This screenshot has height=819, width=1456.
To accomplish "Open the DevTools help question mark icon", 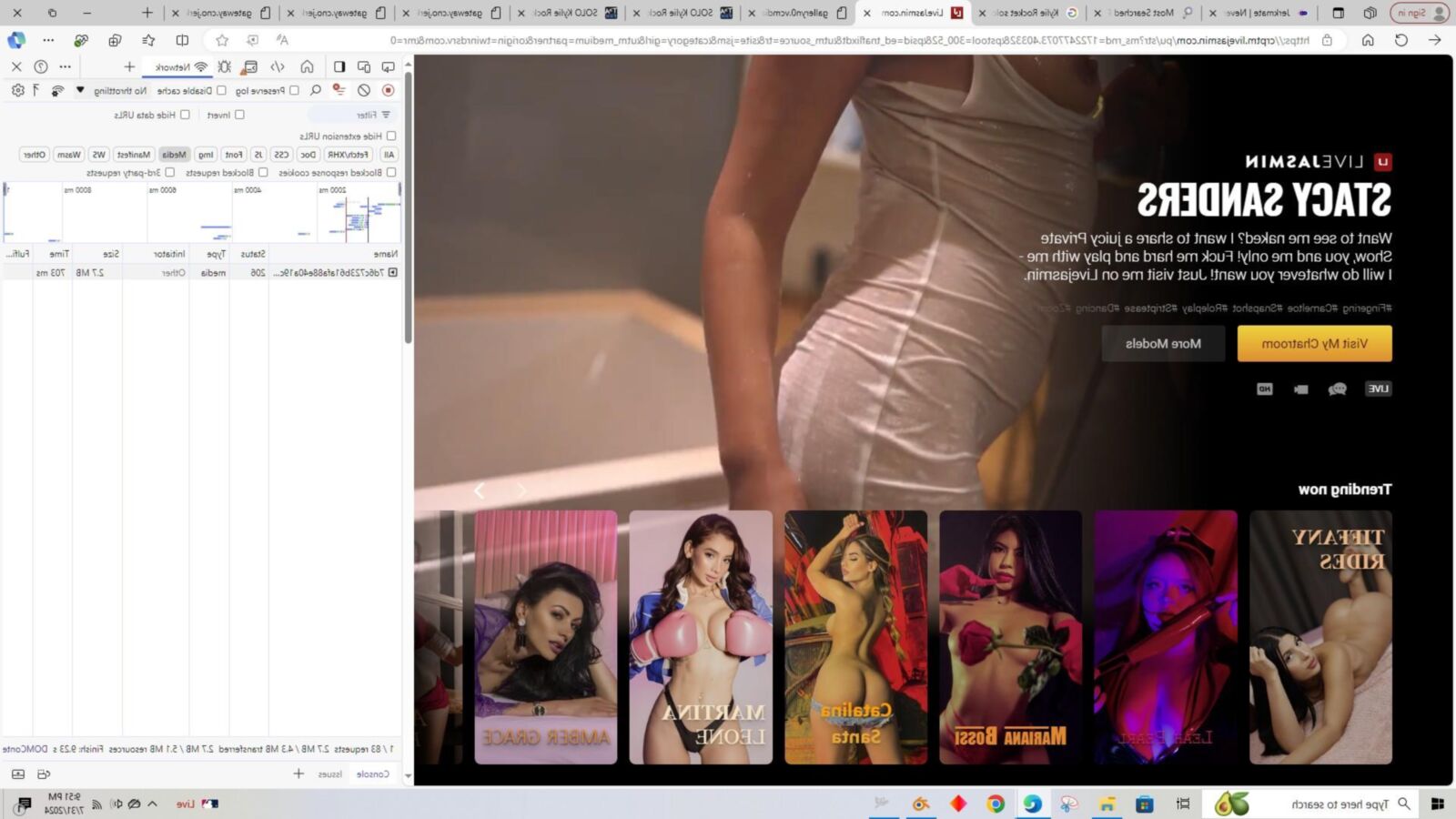I will click(x=41, y=66).
